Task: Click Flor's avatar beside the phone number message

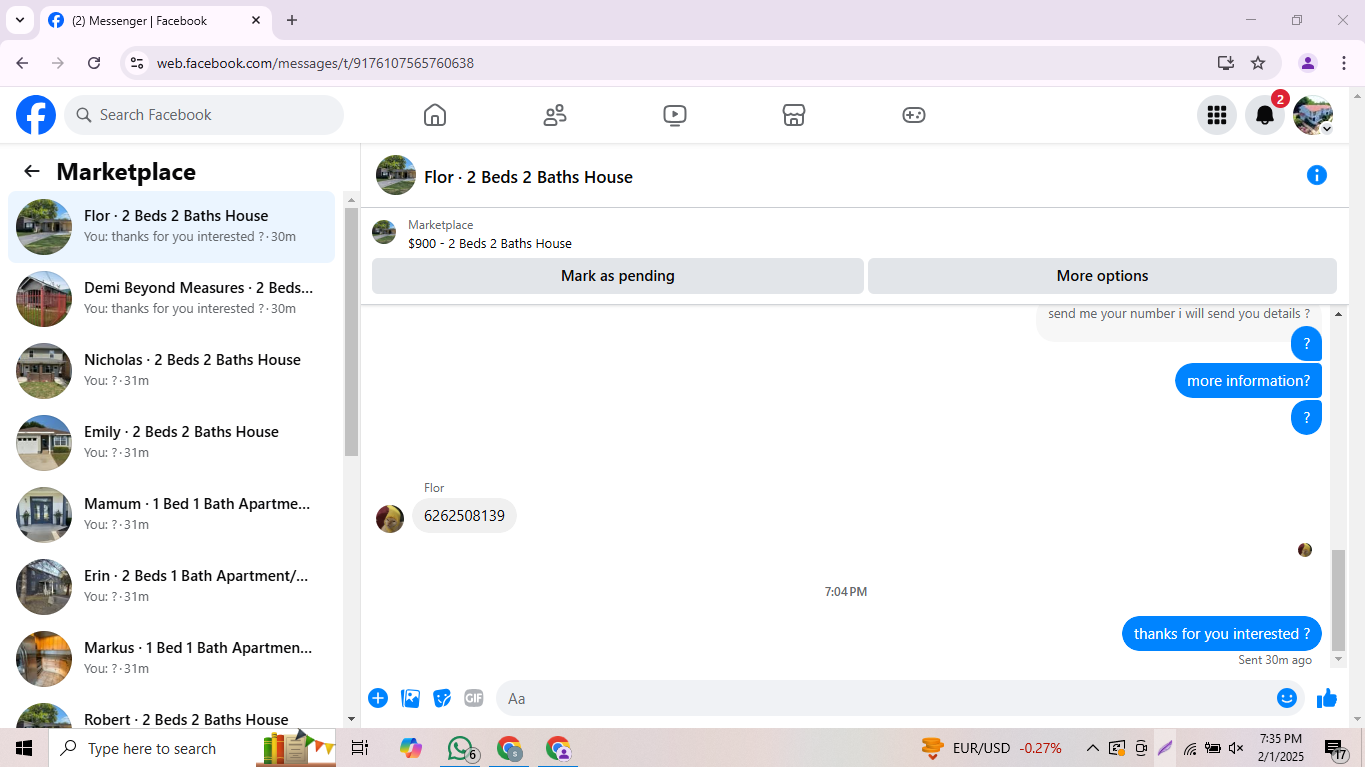Action: coord(390,518)
